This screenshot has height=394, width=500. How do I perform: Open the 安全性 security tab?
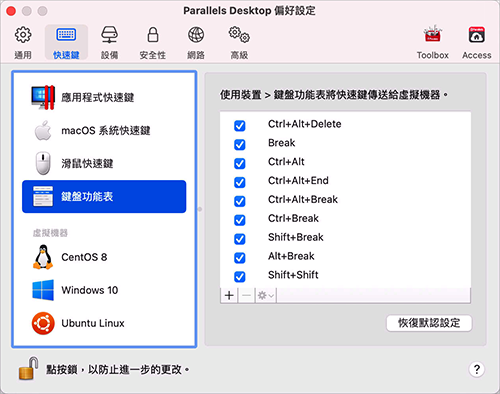point(153,42)
